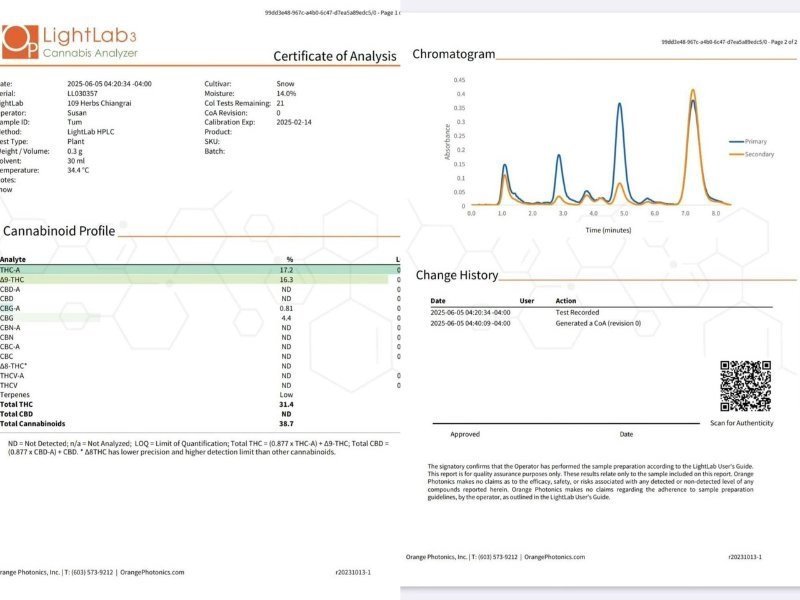The height and width of the screenshot is (600, 800).
Task: Click the CBG value 4.4
Action: point(286,318)
